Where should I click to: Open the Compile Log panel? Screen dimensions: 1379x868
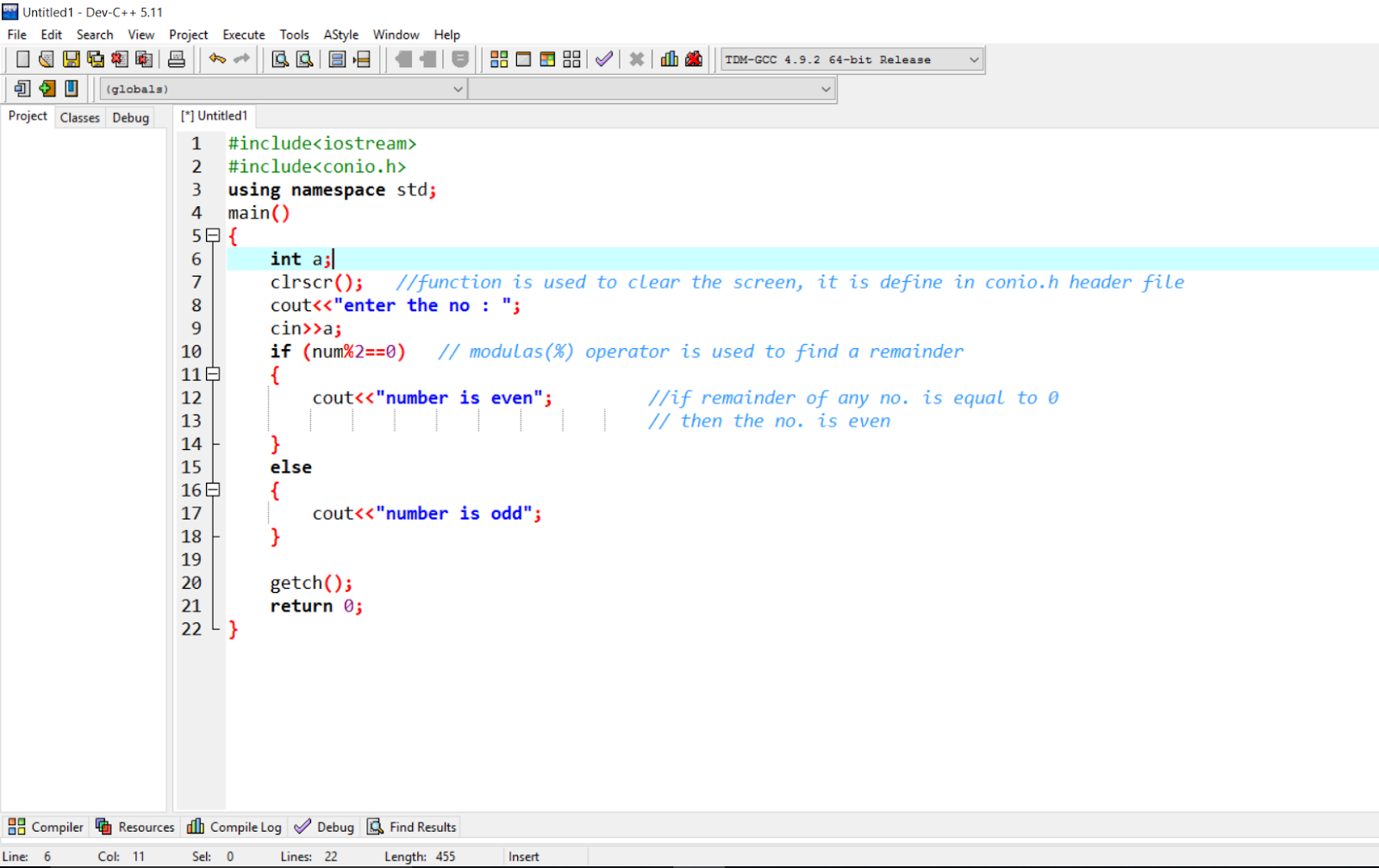[234, 826]
